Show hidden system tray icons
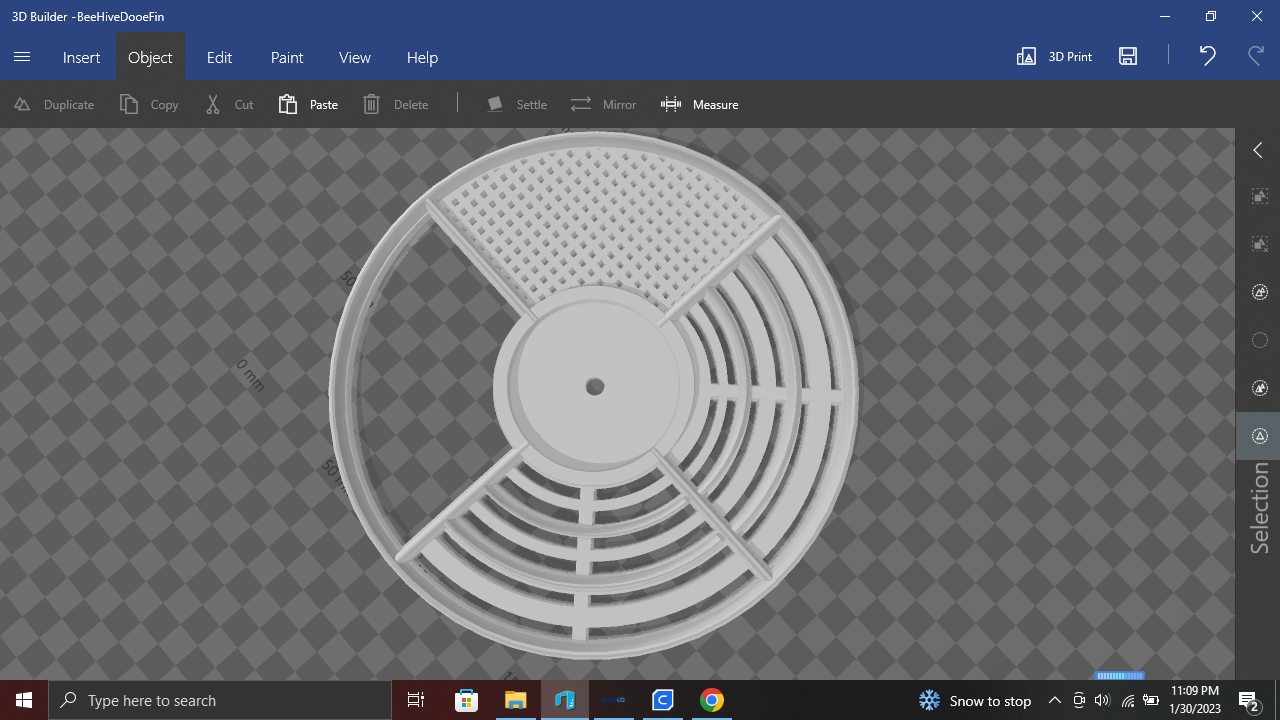 [x=1055, y=700]
